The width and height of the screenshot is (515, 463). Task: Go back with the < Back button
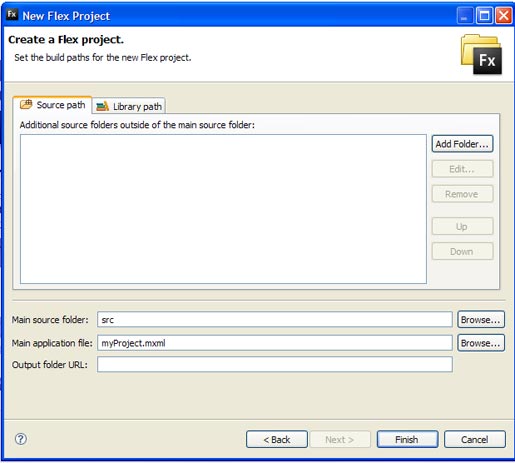pos(277,439)
